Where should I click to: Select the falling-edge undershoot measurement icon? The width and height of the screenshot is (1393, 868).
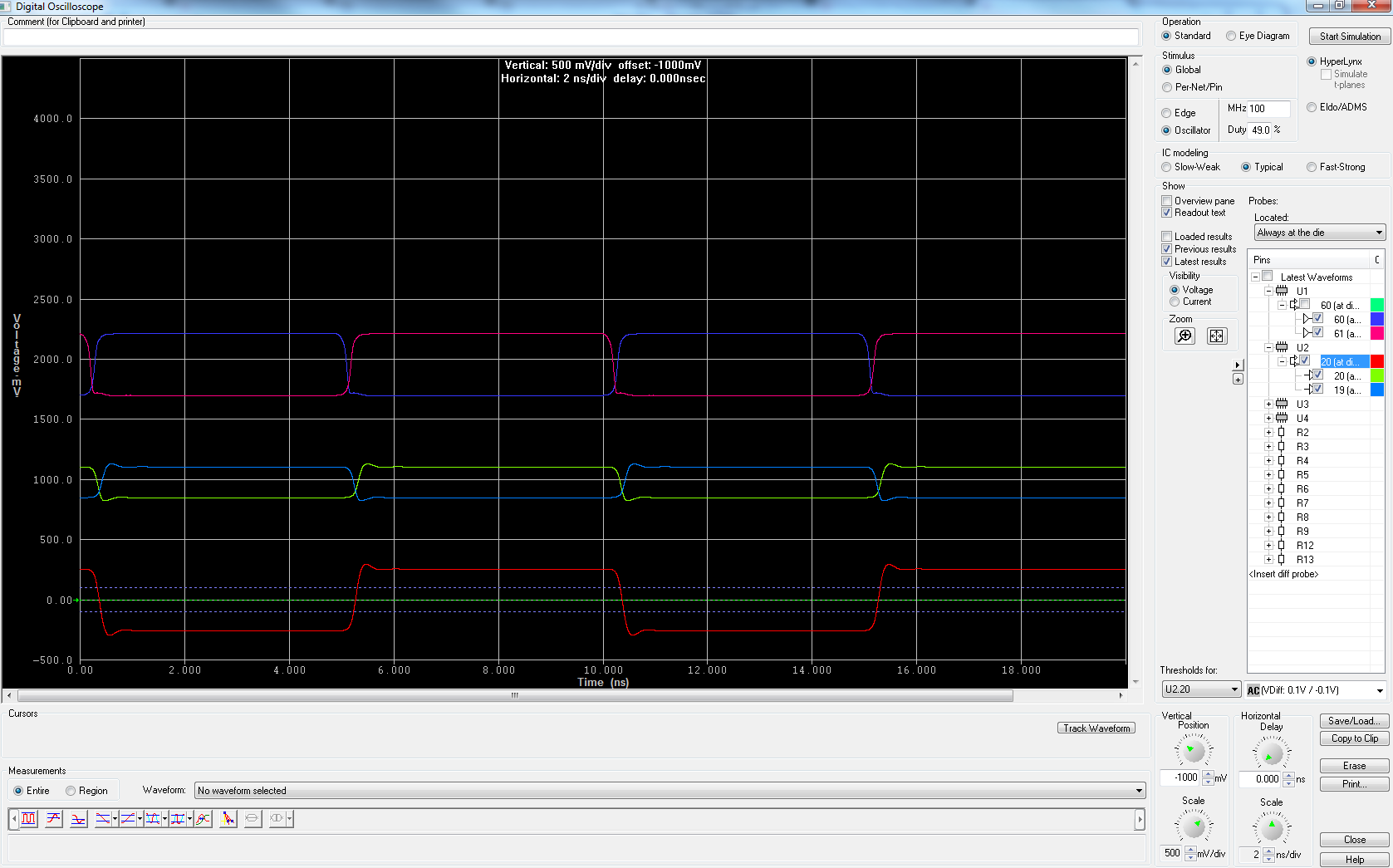tap(79, 819)
